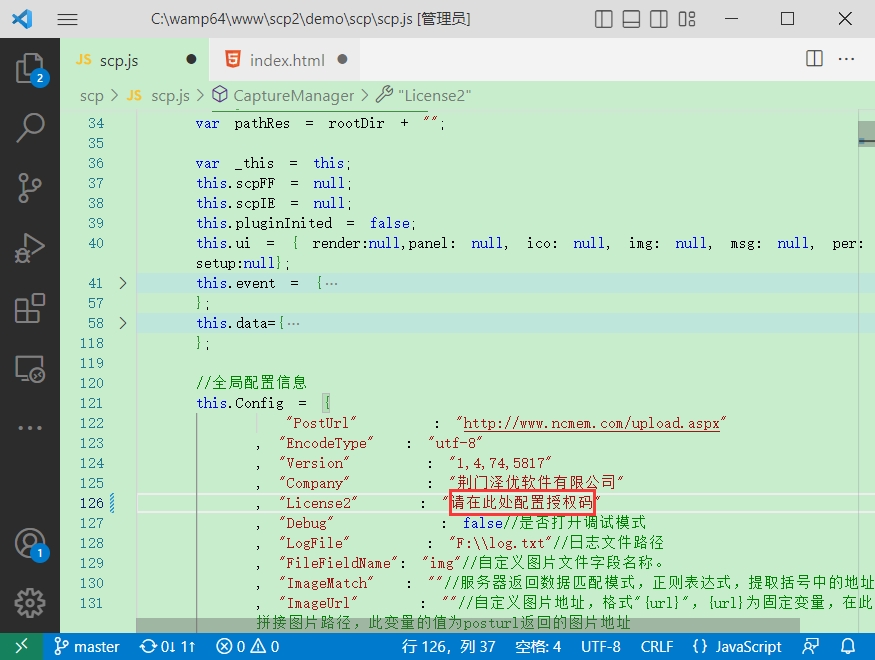
Task: Click the master branch indicator
Action: 87,647
